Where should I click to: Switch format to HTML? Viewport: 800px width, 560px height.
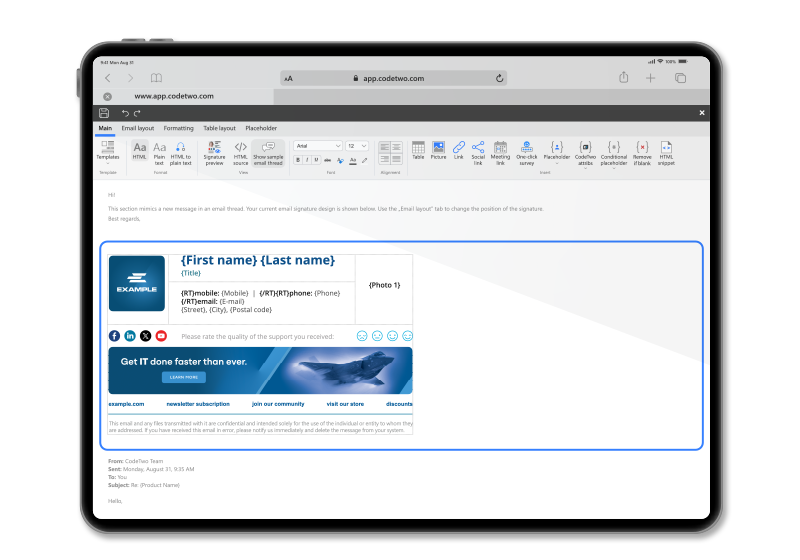[x=139, y=150]
